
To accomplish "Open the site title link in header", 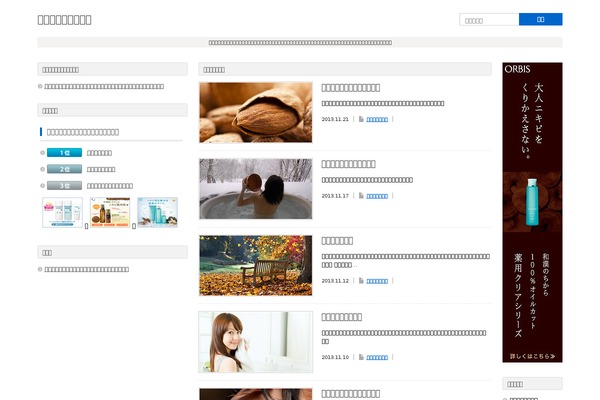I will click(64, 20).
